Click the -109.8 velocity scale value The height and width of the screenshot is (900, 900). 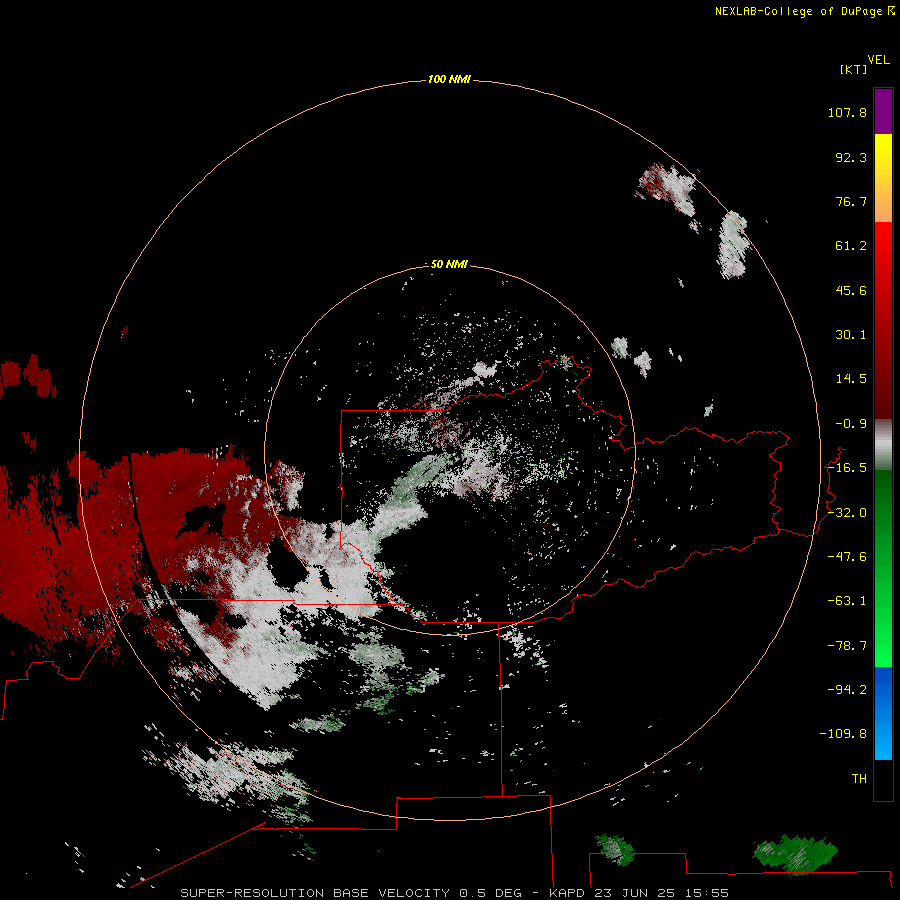click(843, 734)
